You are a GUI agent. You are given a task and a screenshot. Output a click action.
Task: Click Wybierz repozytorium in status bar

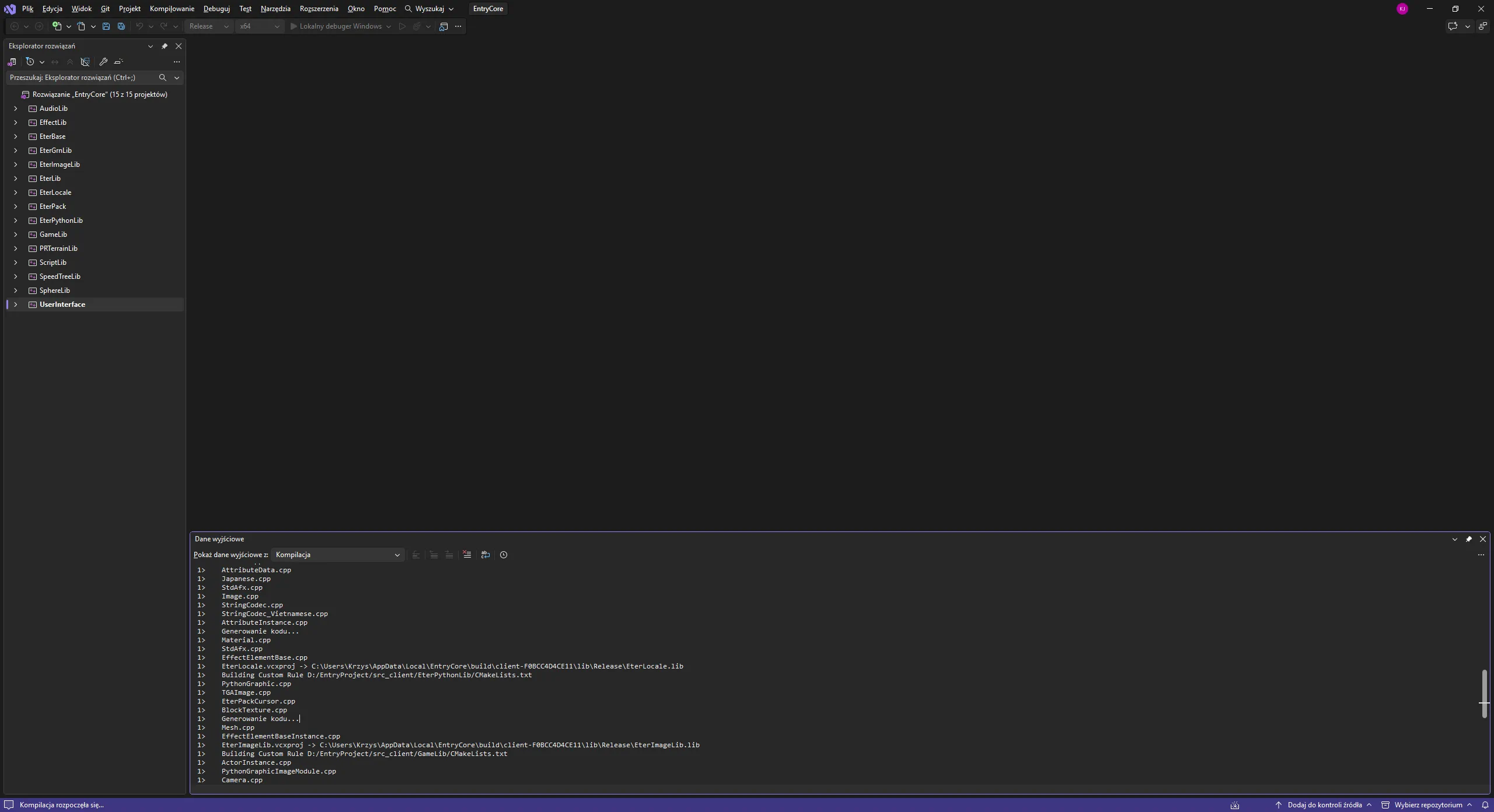[1427, 805]
